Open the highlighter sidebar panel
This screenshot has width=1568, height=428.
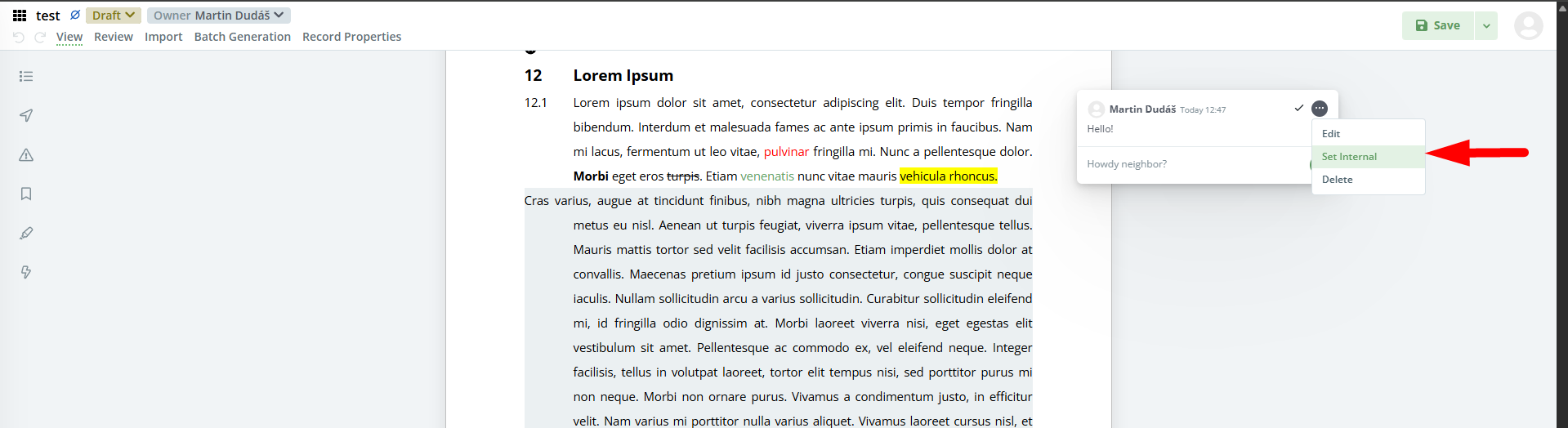[x=26, y=234]
